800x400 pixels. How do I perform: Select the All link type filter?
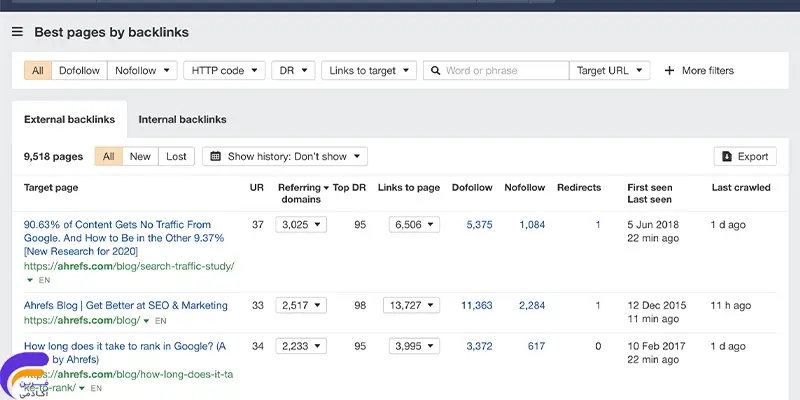38,71
